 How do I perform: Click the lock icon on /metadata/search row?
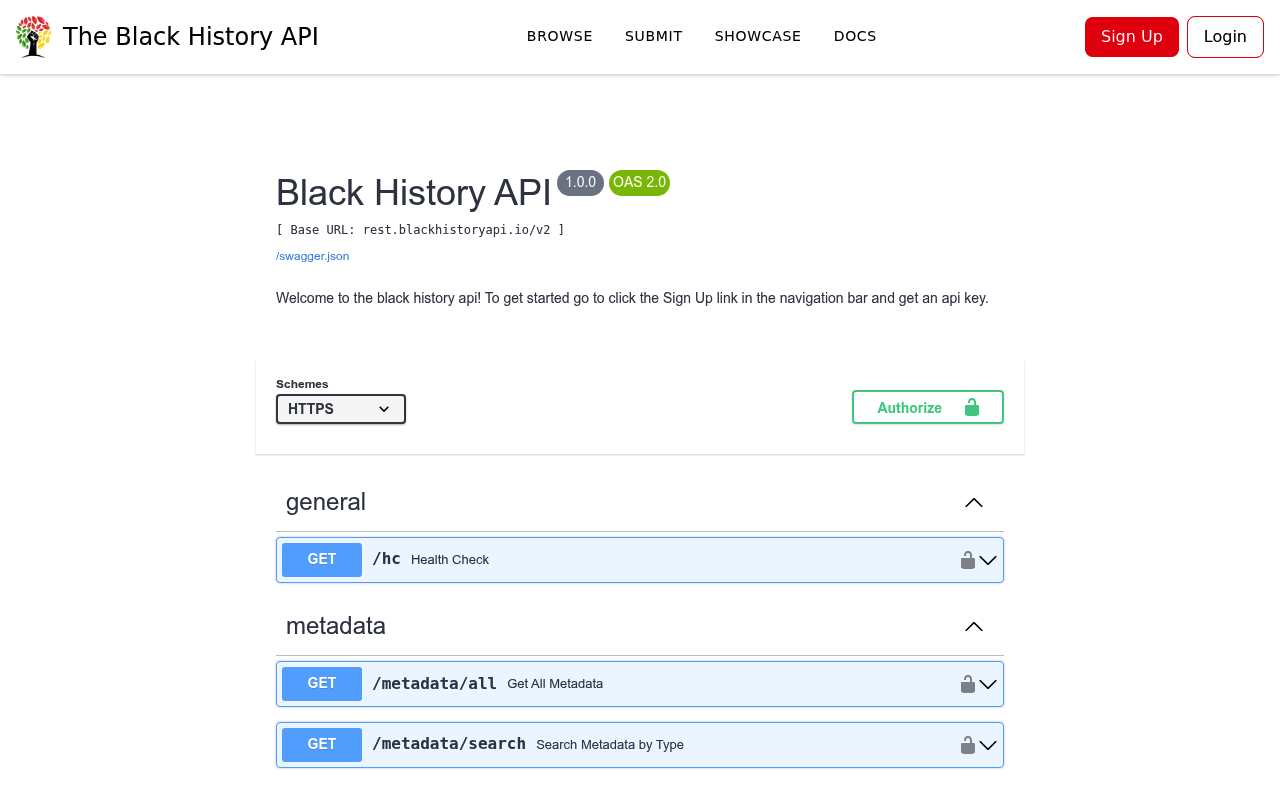pyautogui.click(x=968, y=745)
